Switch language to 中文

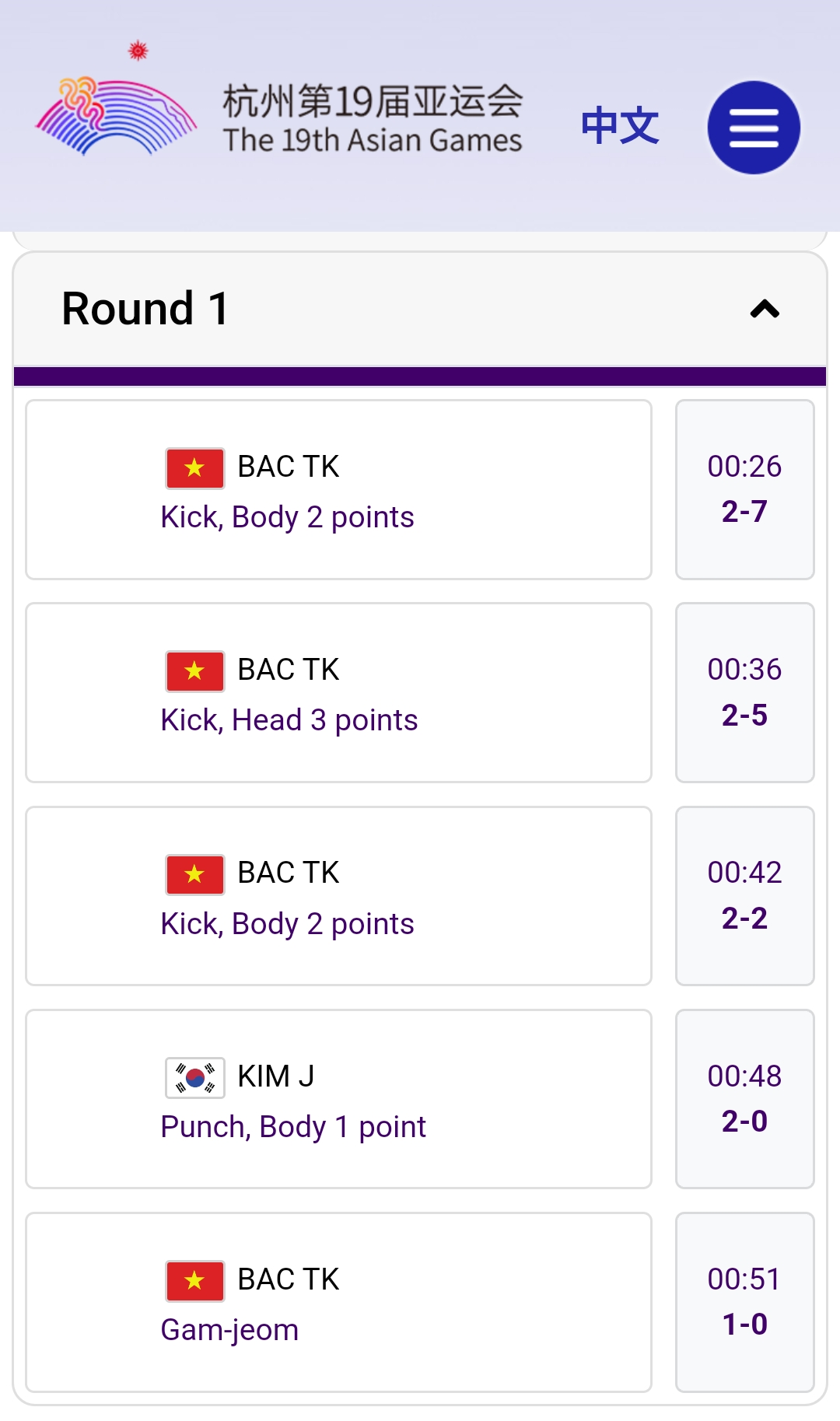620,126
